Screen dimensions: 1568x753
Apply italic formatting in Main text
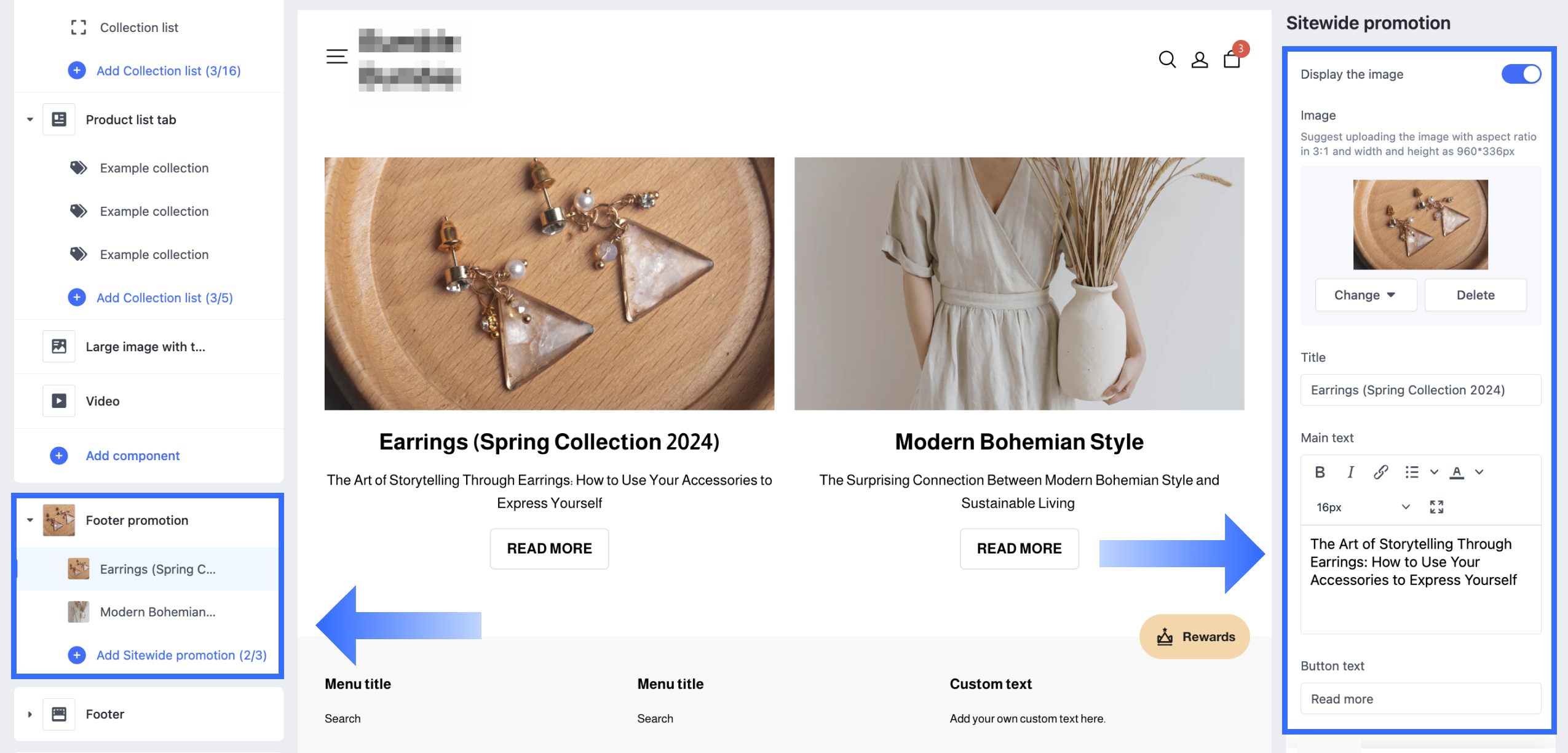1350,472
